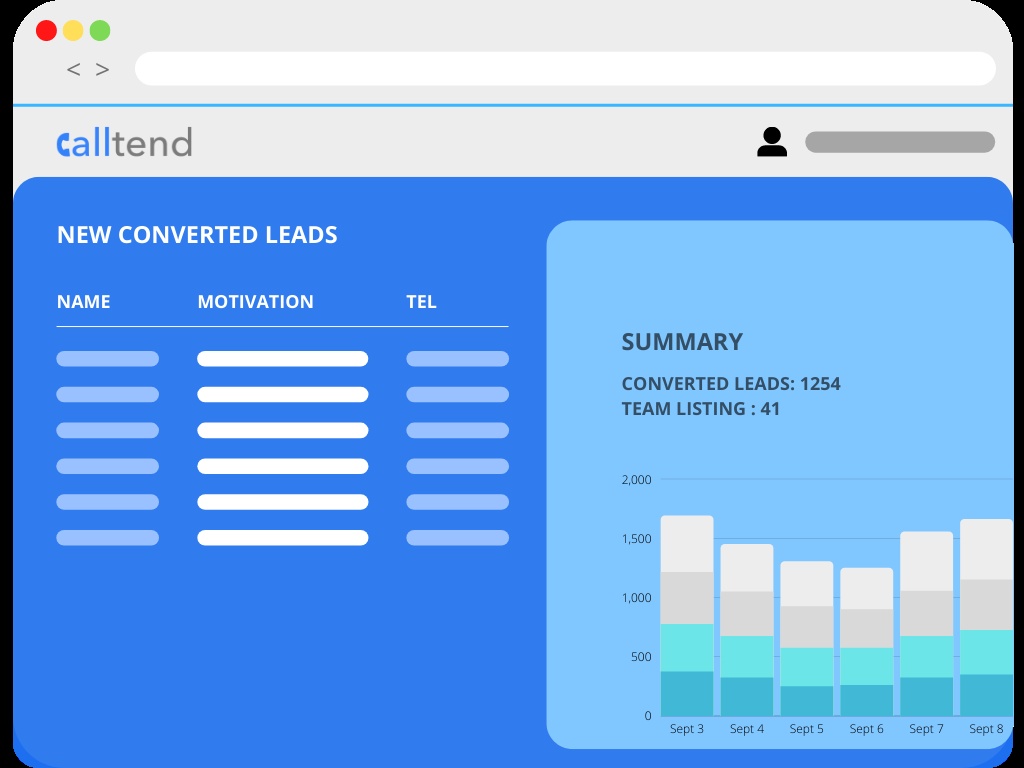Click the 1,000 y-axis label
This screenshot has width=1024, height=768.
point(636,598)
